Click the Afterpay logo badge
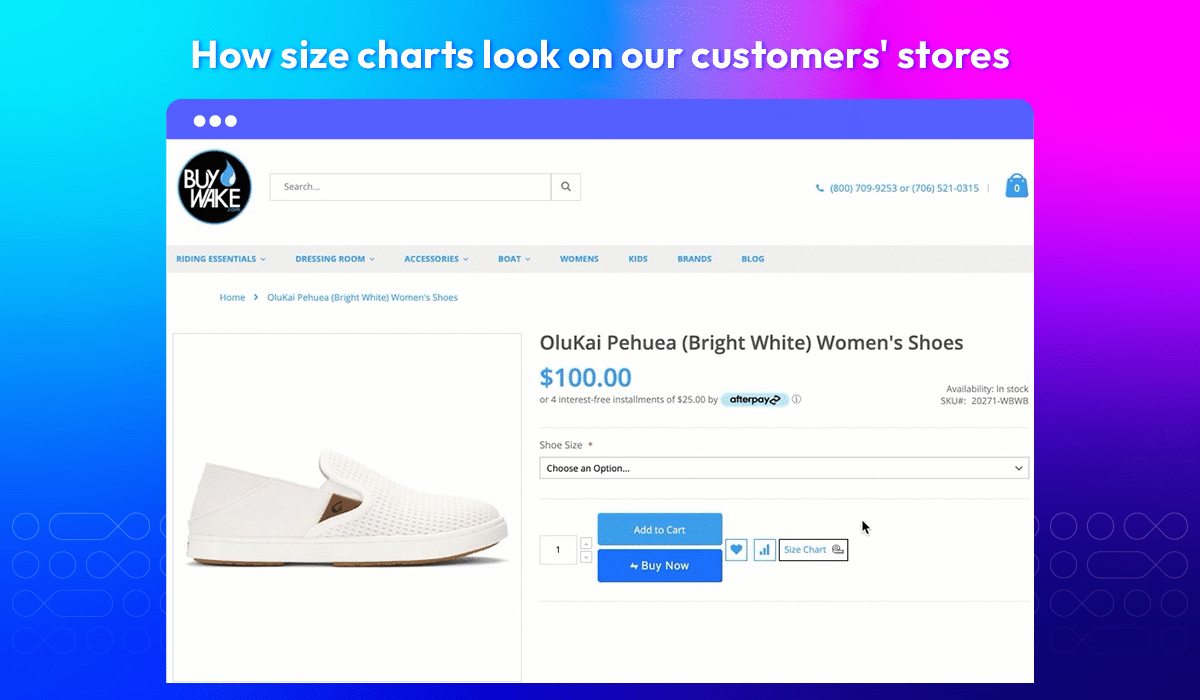The width and height of the screenshot is (1200, 700). pyautogui.click(x=754, y=399)
